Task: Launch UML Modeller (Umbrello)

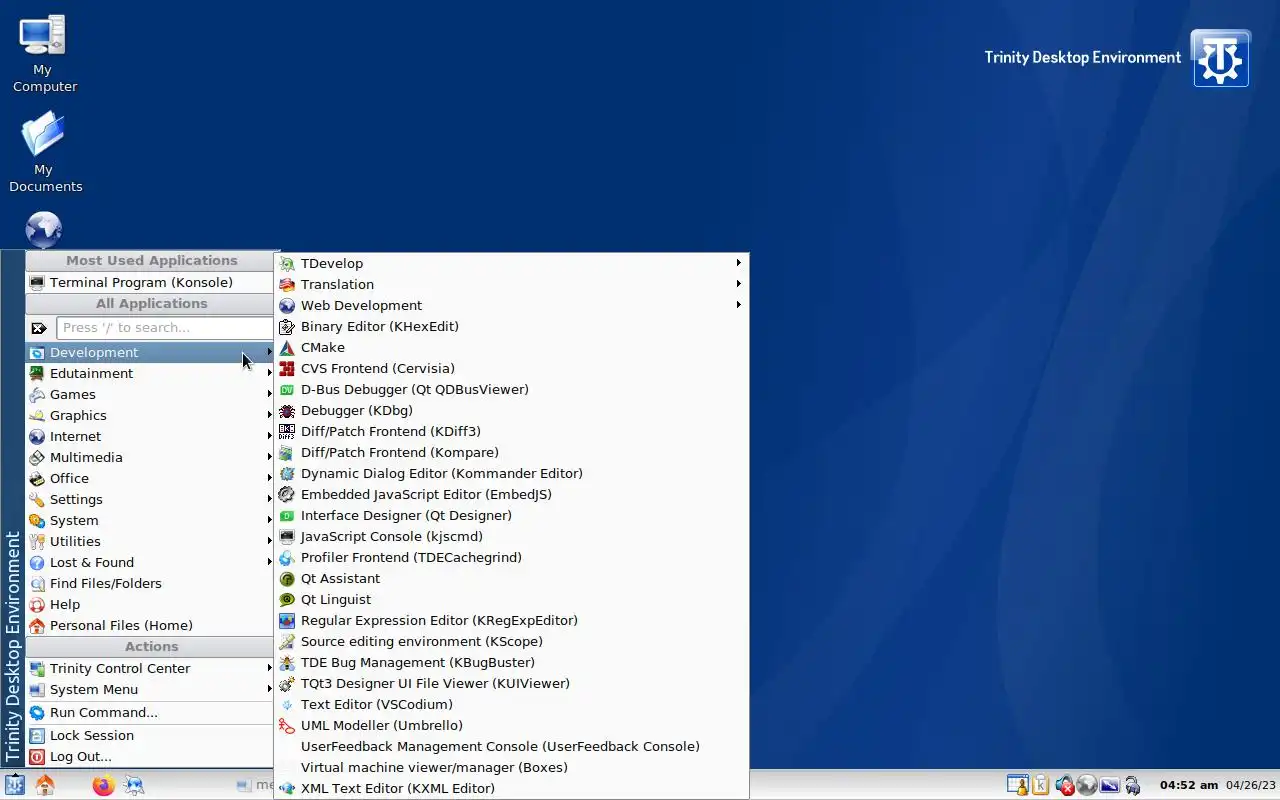Action: click(x=511, y=725)
